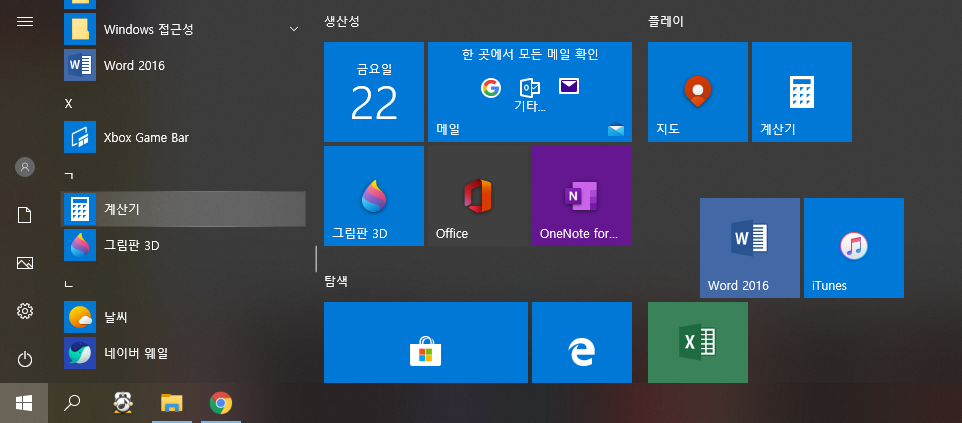Click the Power icon
This screenshot has height=423, width=962.
[x=25, y=359]
